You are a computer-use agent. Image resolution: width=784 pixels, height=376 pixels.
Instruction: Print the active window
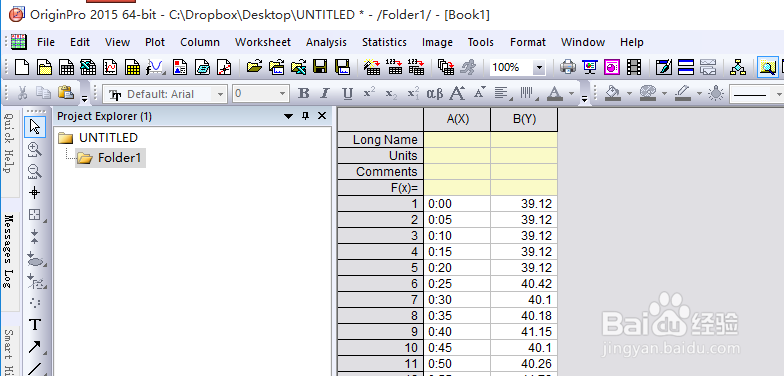tap(568, 66)
